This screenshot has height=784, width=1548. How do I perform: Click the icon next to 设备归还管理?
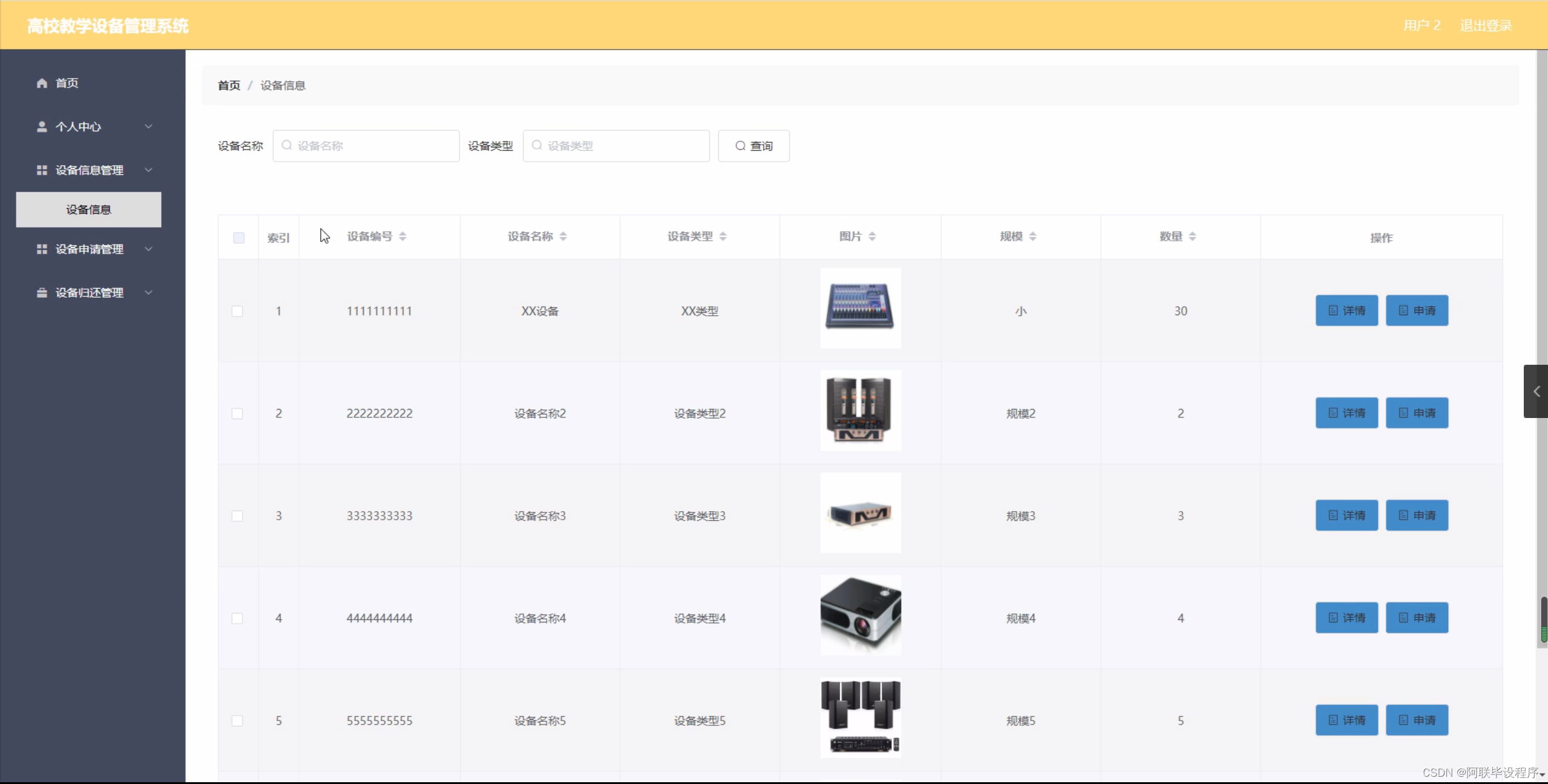[41, 293]
